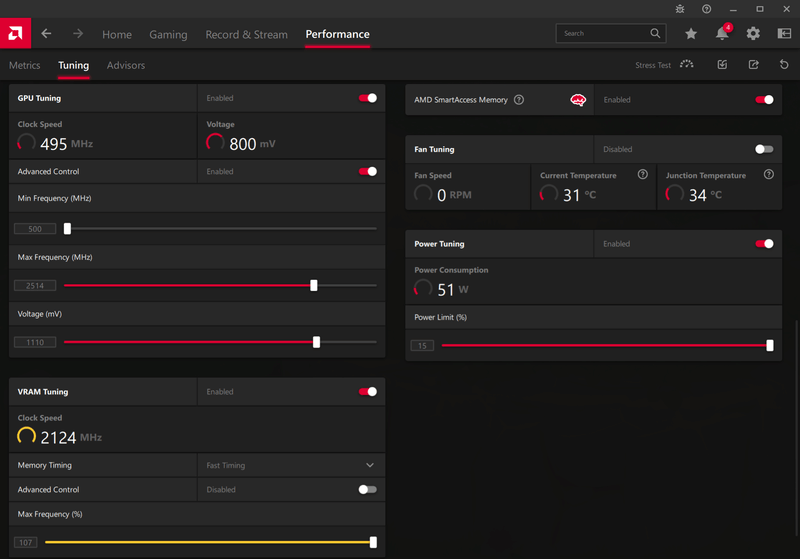Click the VRAM Max Frequency (%) slider handle
This screenshot has width=800, height=559.
point(373,542)
